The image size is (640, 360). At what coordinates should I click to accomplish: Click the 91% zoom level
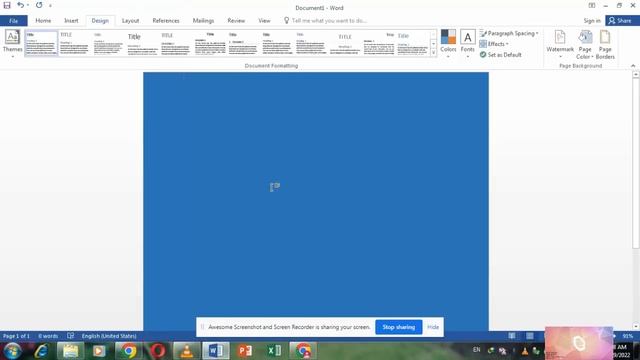point(628,336)
